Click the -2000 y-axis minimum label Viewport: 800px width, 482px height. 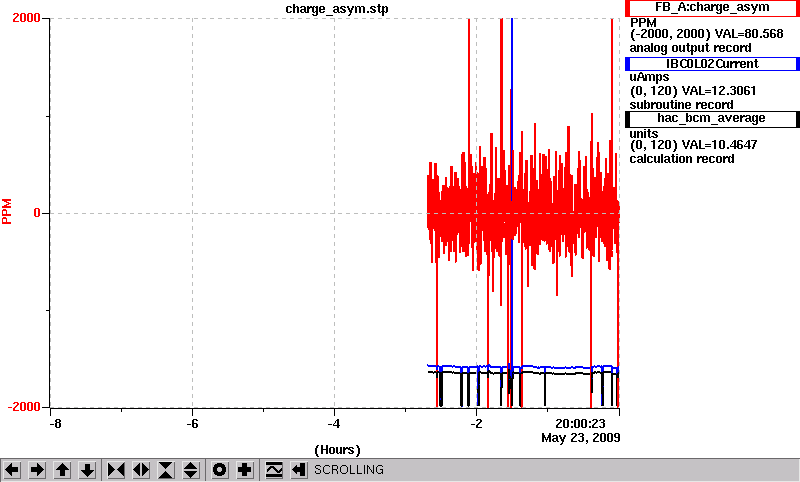[24, 407]
